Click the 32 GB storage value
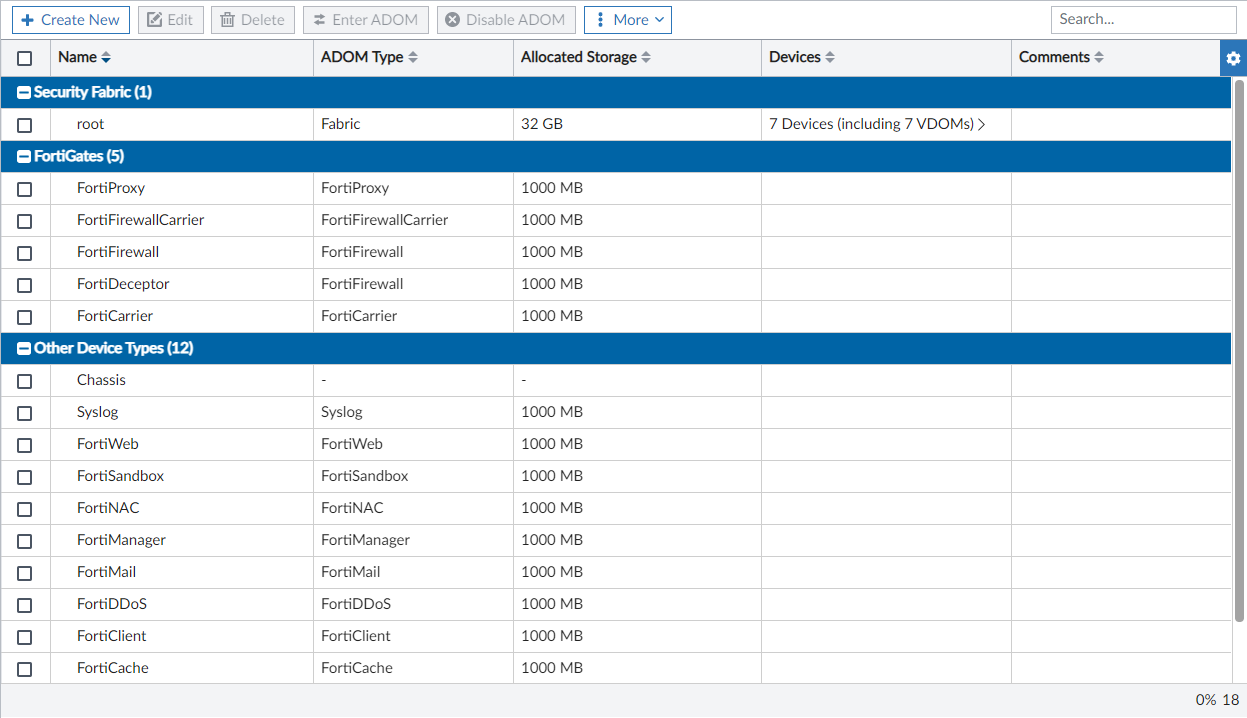Screen dimensions: 1247x718 542,124
